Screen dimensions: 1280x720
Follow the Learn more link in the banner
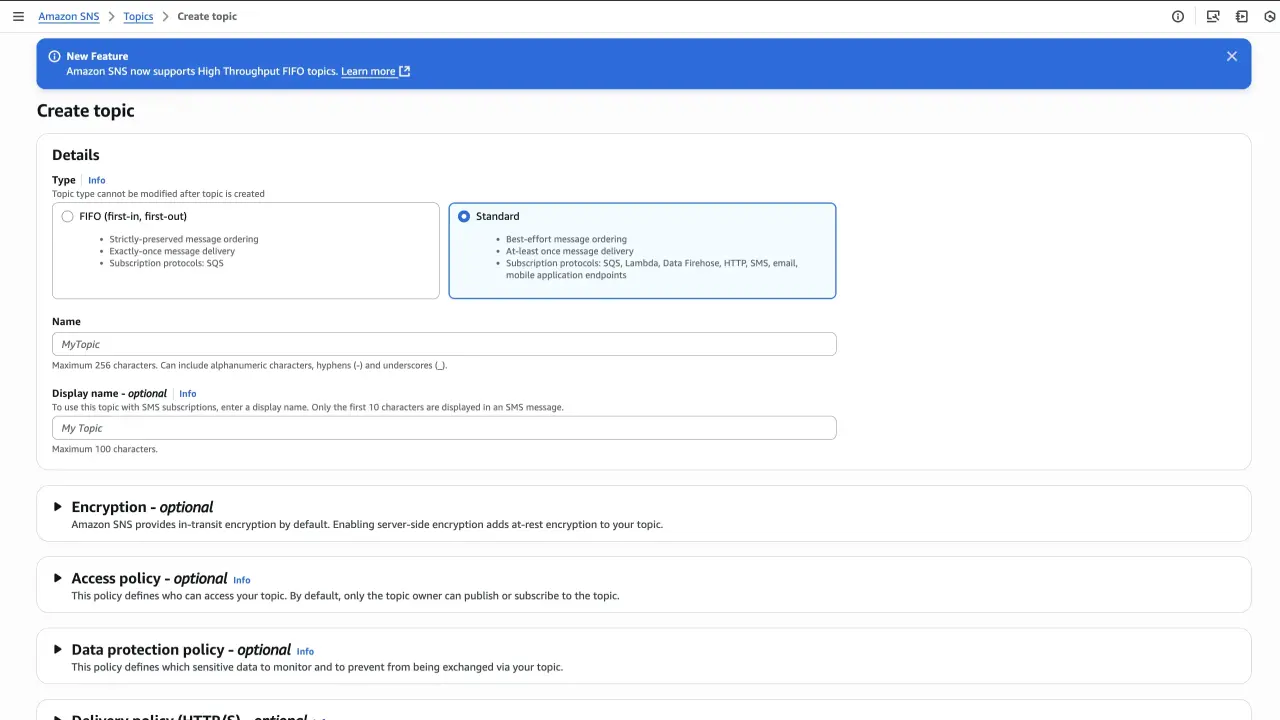(375, 71)
